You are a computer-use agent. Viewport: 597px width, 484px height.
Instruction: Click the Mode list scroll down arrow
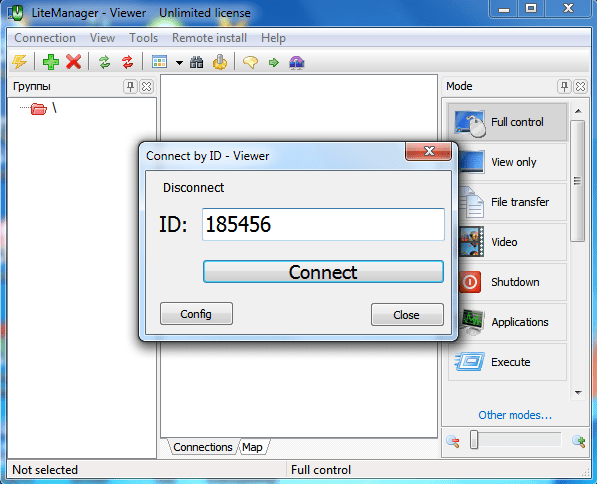578,393
